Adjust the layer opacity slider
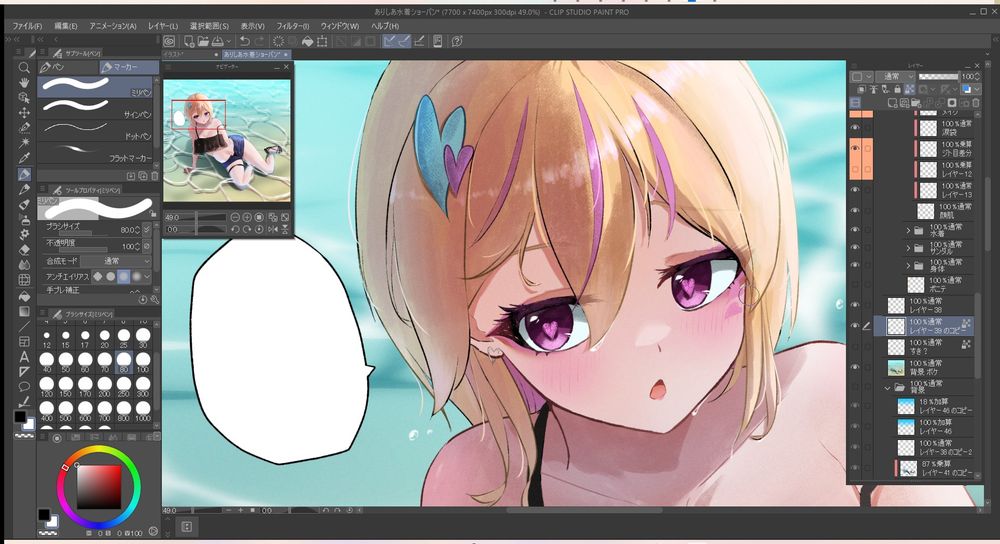The width and height of the screenshot is (1000, 544). (939, 77)
